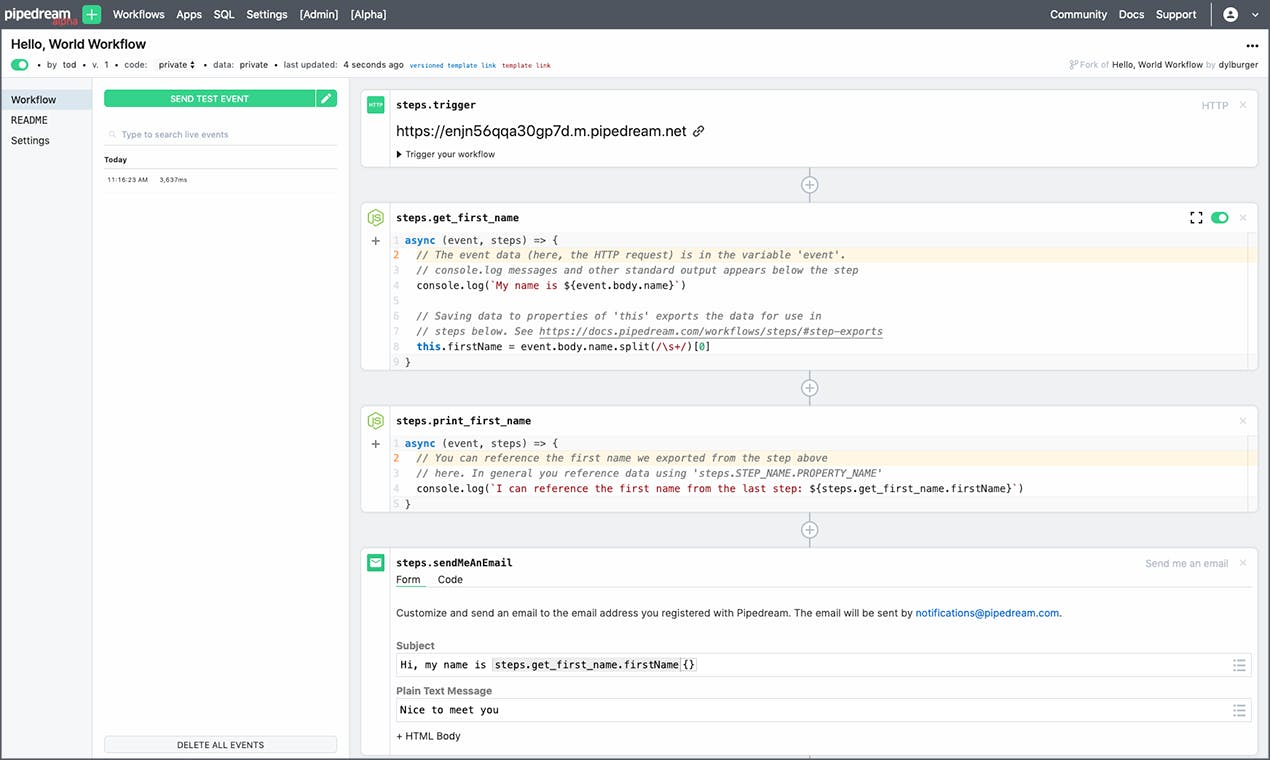
Task: Open the forked Hello, World Workflow link
Action: [x=1157, y=65]
